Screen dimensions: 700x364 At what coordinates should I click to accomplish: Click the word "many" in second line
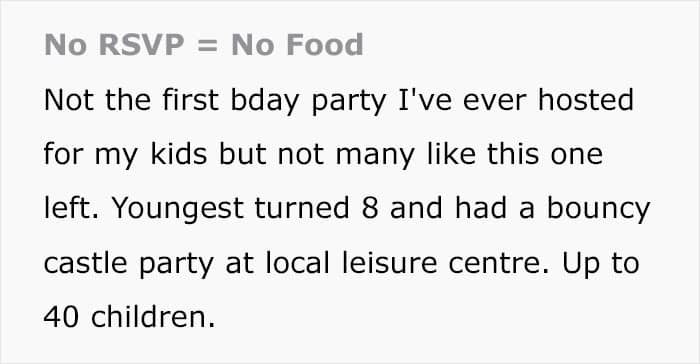[375, 156]
